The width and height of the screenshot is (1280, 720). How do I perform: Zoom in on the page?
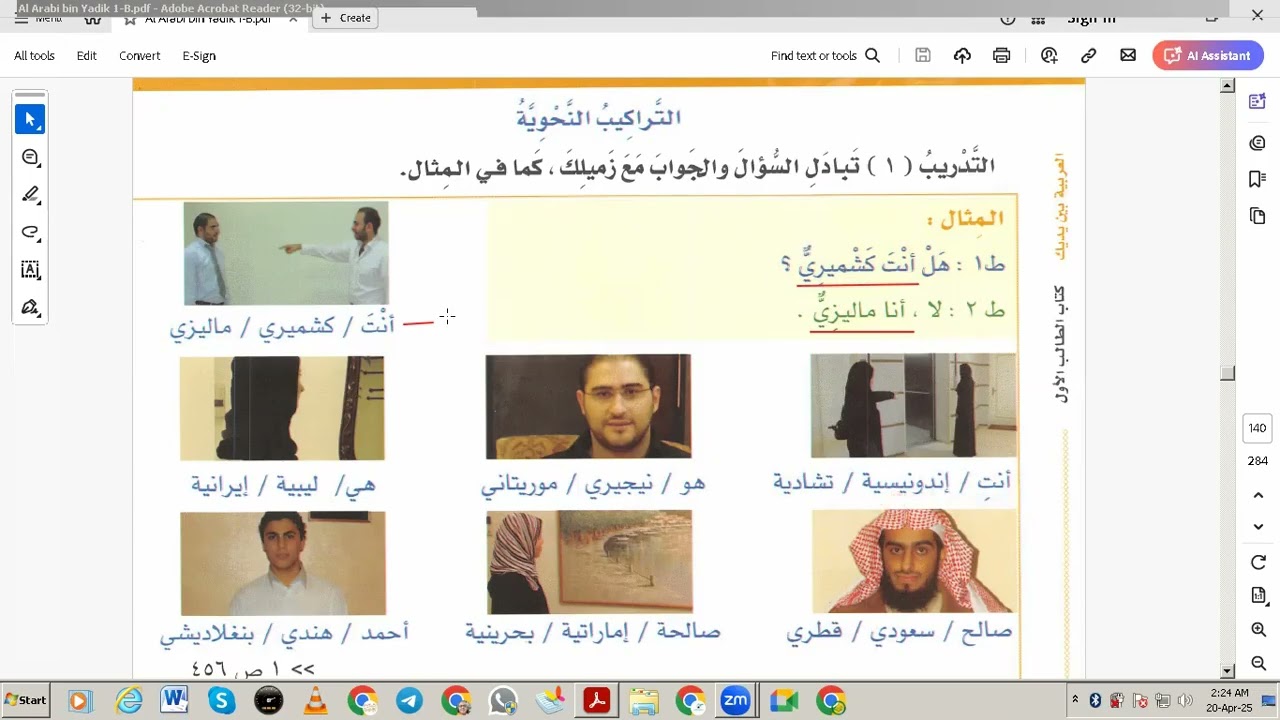(1258, 629)
